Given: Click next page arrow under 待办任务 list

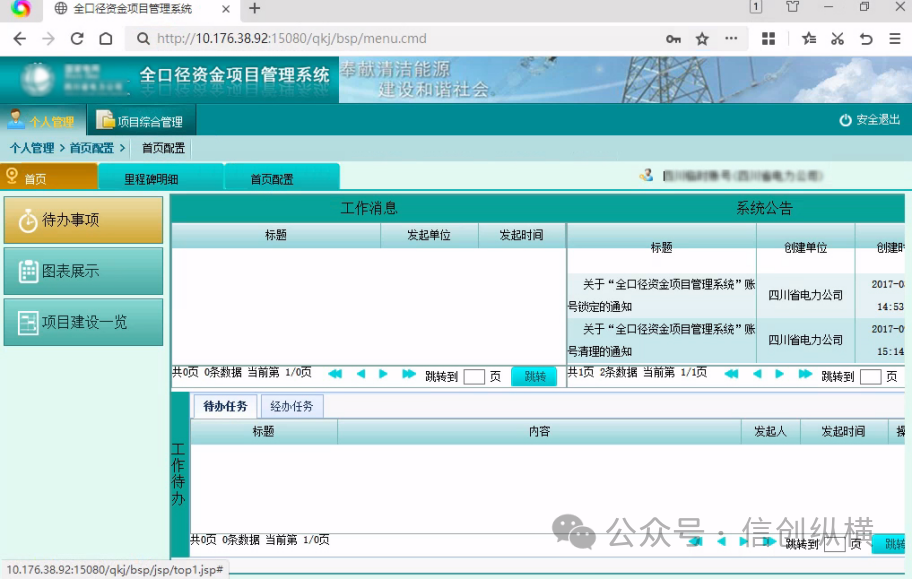Looking at the screenshot, I should [745, 540].
